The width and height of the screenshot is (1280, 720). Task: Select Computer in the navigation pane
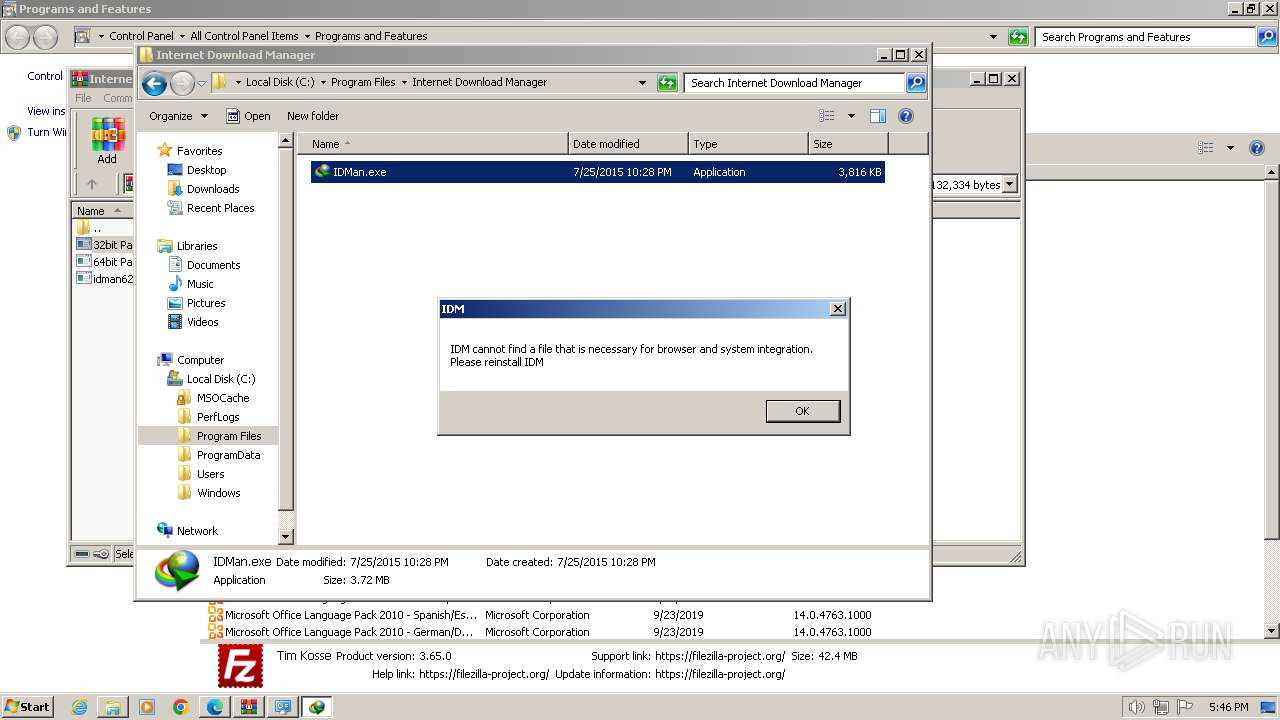coord(200,360)
